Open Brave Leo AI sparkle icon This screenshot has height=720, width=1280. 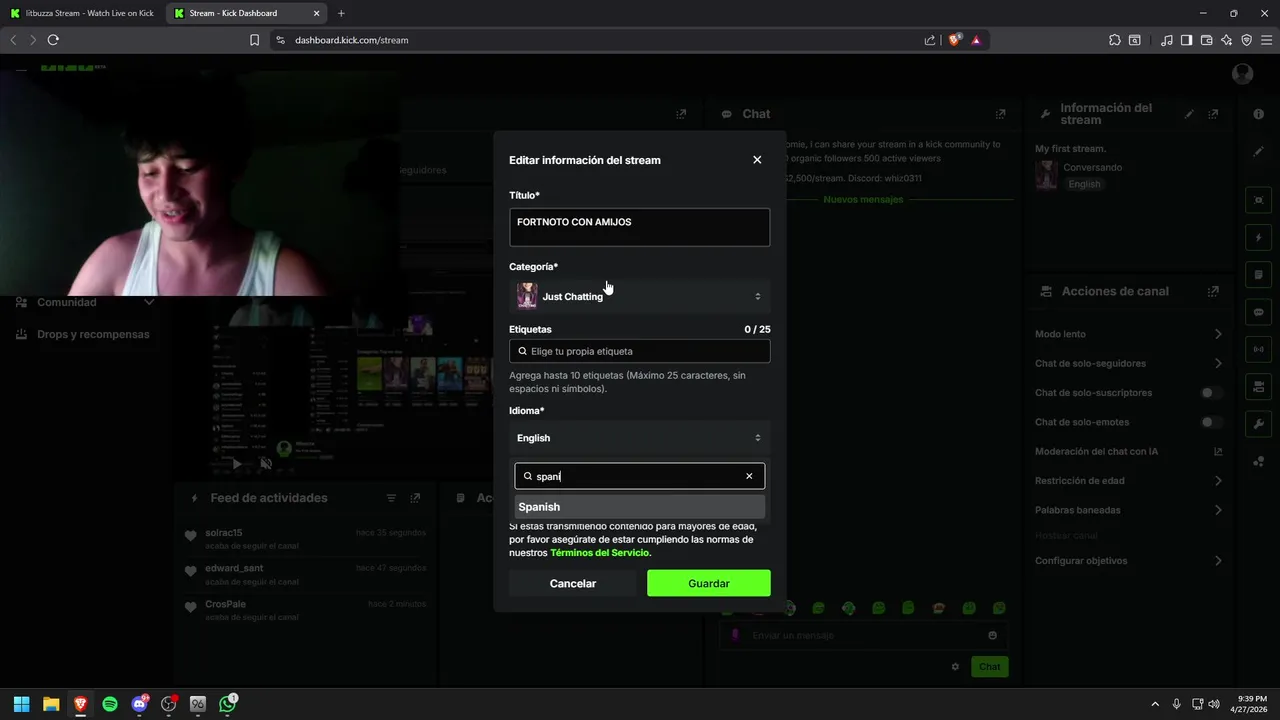click(x=1227, y=40)
